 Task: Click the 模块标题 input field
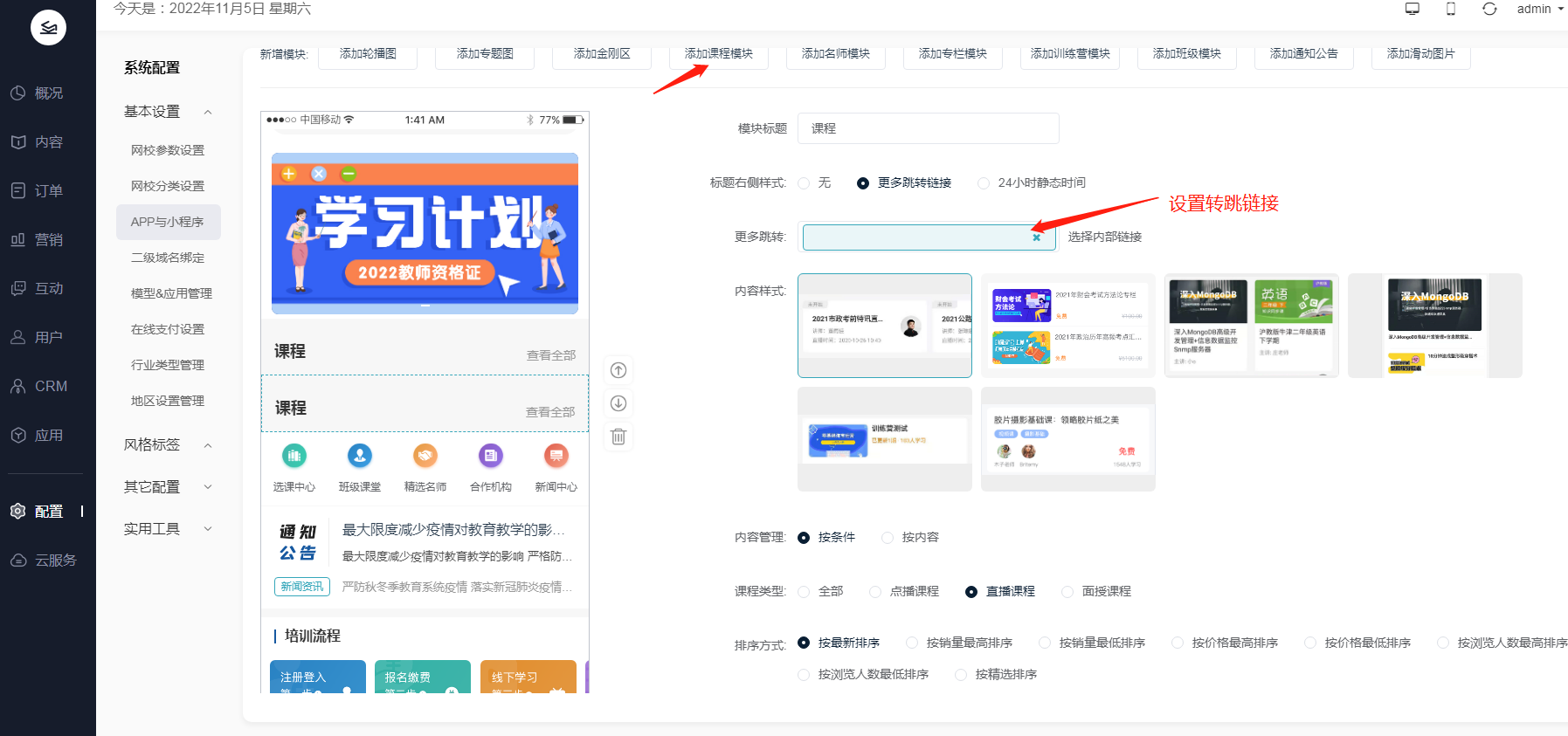pos(928,128)
